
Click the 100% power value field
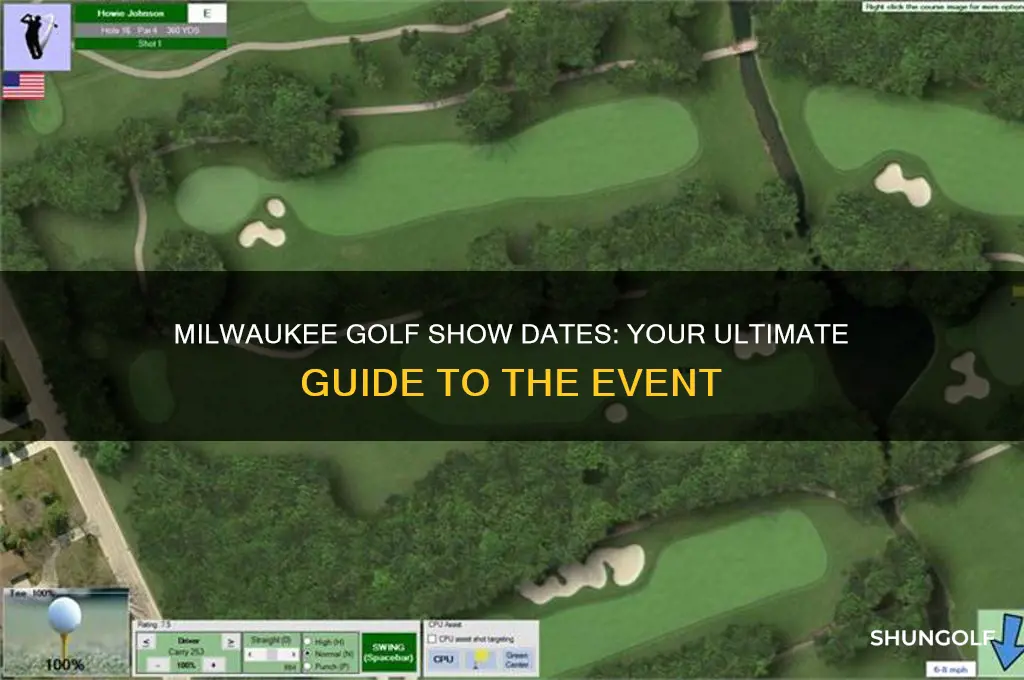coord(186,665)
